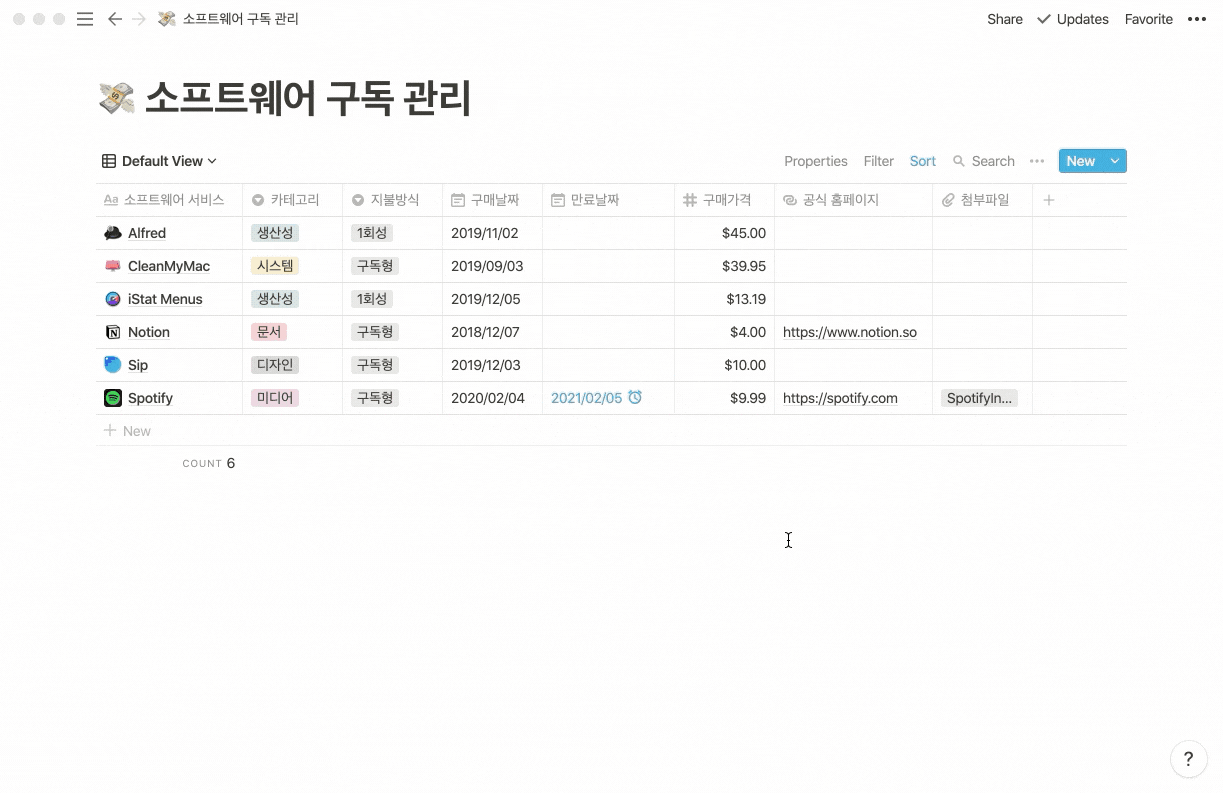Open the three-dot page options menu
This screenshot has width=1223, height=793.
coord(1197,19)
